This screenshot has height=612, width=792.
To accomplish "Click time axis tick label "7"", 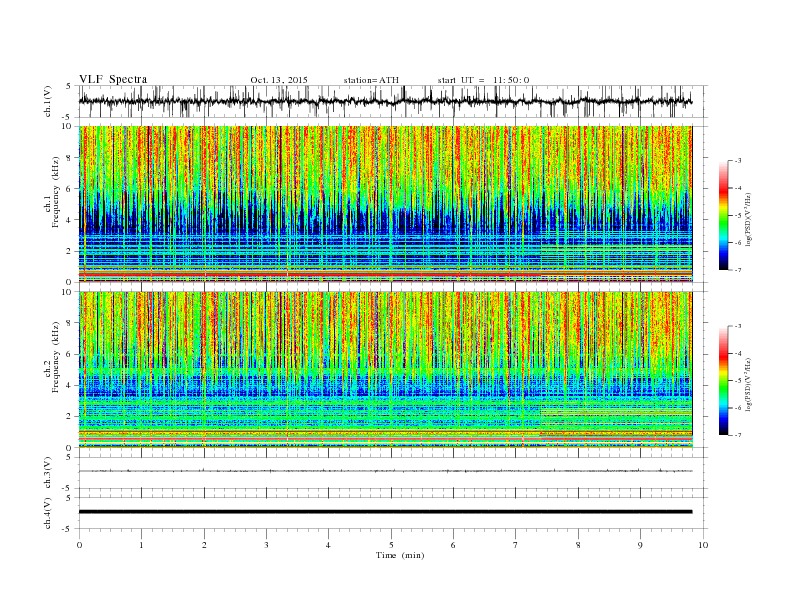I will point(516,545).
